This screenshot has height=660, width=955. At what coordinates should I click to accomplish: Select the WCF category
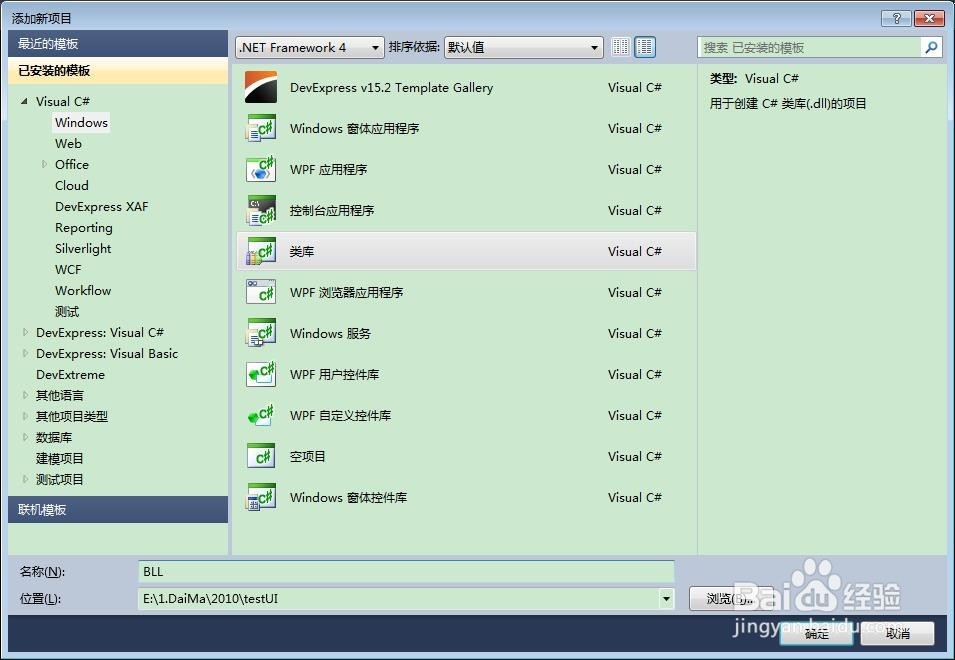[x=68, y=270]
